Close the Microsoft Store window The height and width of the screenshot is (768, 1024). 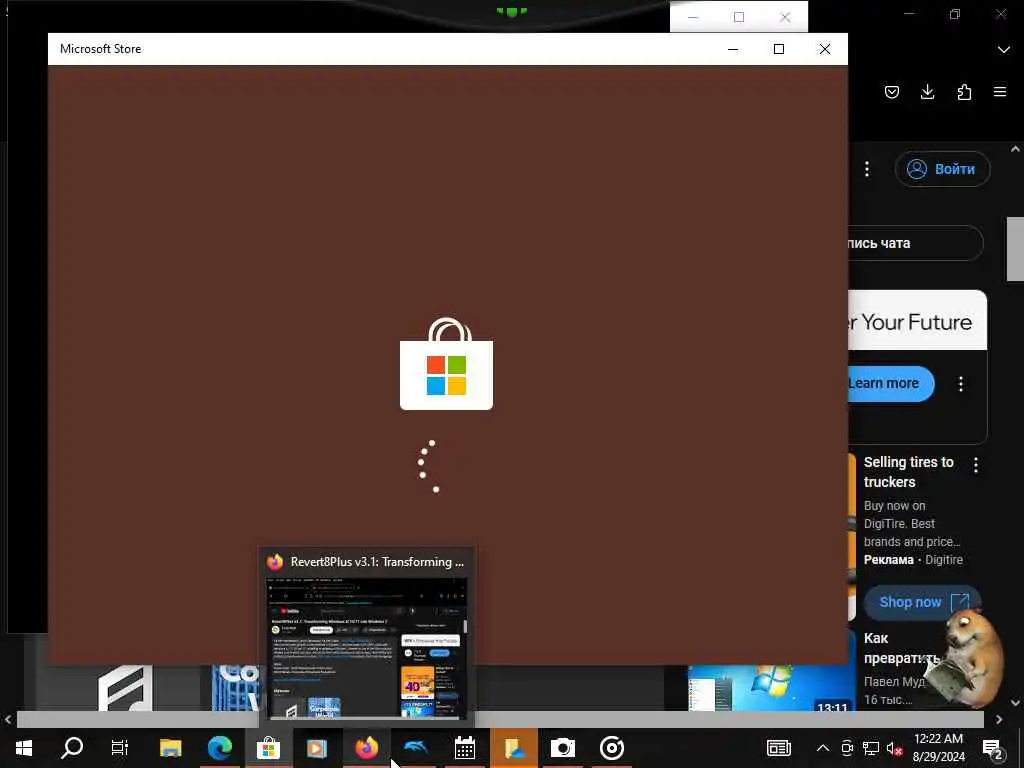(825, 49)
